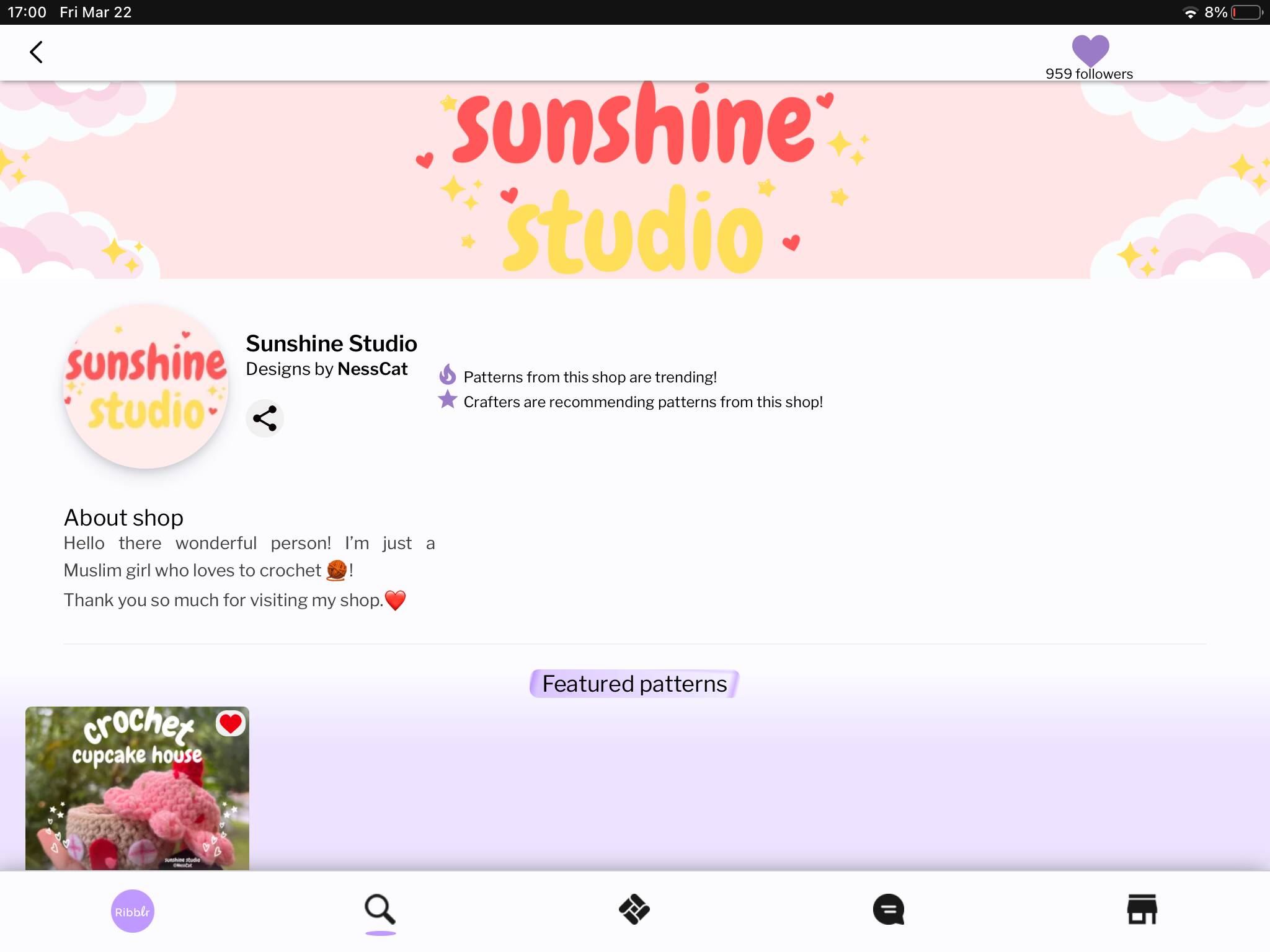Share the shop via share icon

click(x=265, y=418)
